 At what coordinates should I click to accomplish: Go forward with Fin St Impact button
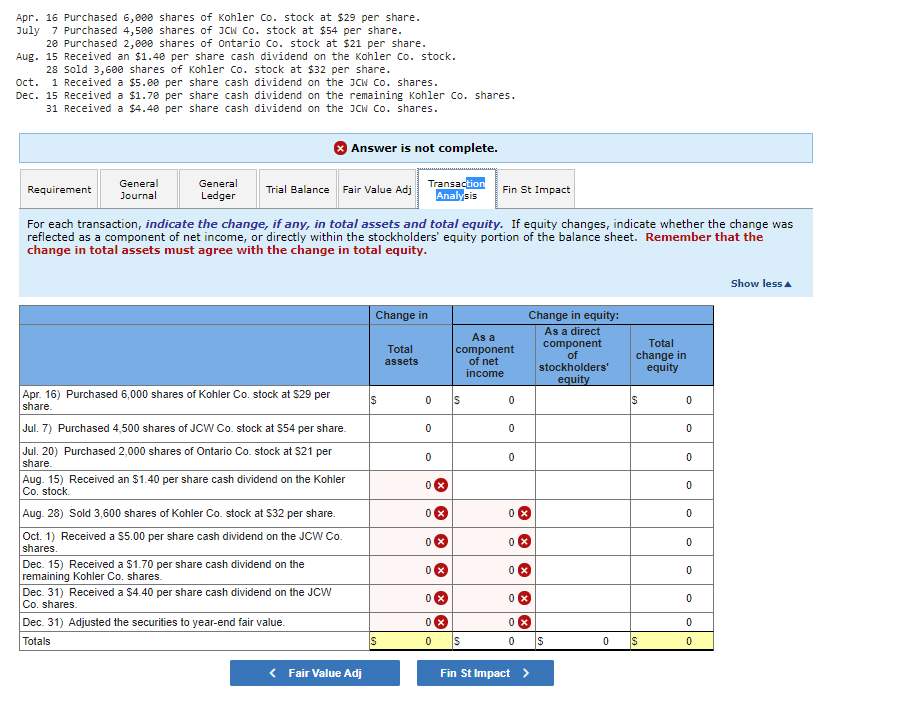(x=485, y=673)
